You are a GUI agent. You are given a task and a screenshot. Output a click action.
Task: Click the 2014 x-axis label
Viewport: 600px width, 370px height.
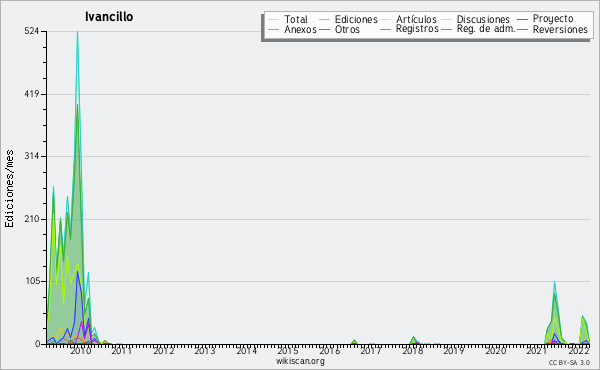point(246,350)
